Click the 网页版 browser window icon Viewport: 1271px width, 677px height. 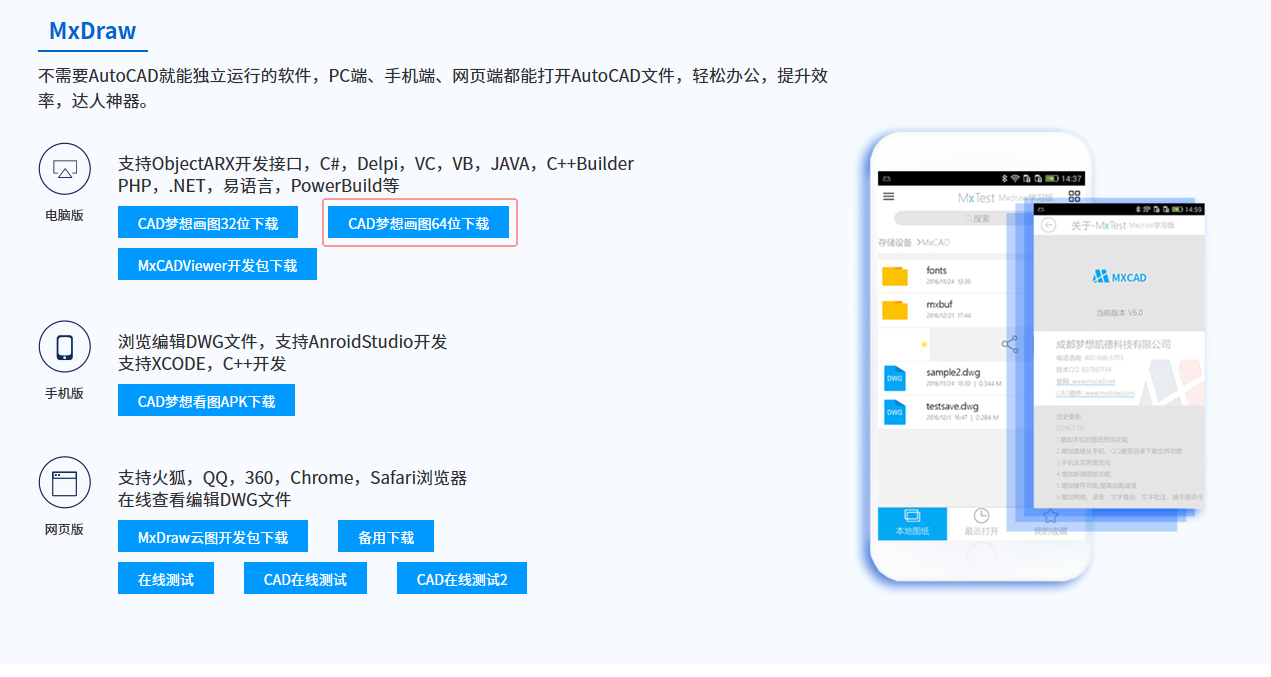click(65, 483)
